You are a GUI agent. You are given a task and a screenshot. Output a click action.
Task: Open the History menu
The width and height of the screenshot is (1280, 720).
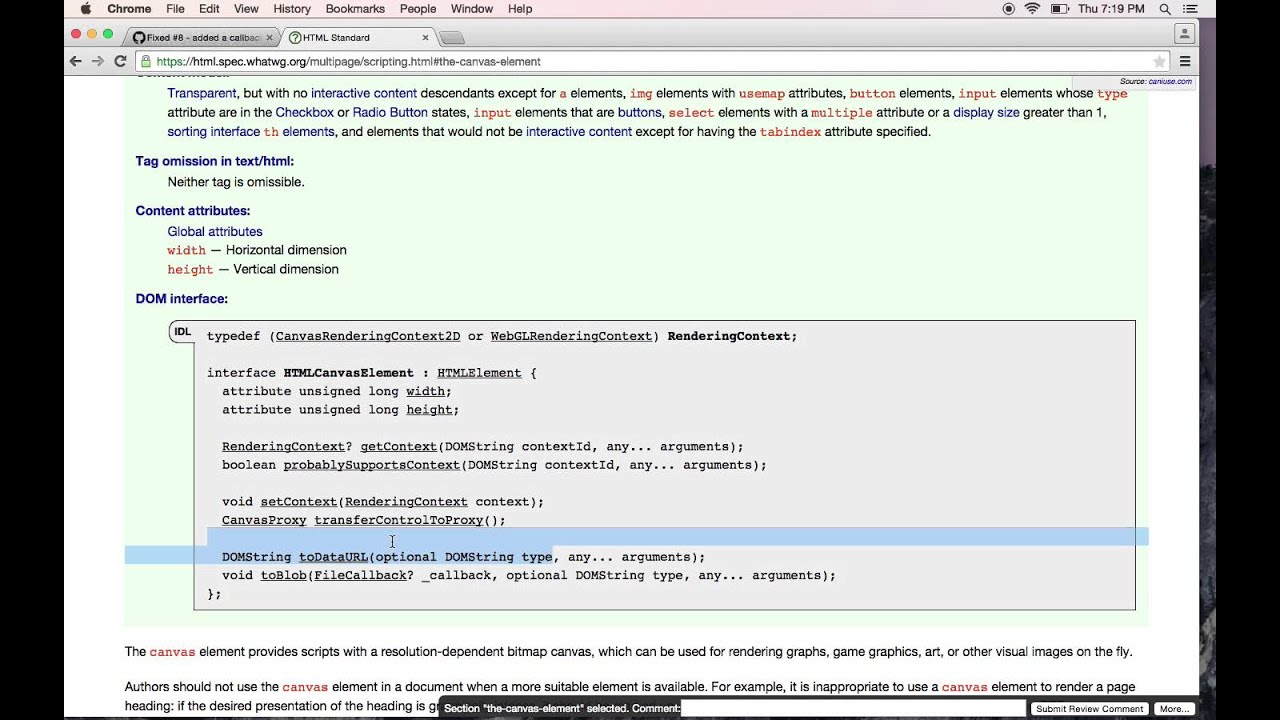pyautogui.click(x=292, y=9)
